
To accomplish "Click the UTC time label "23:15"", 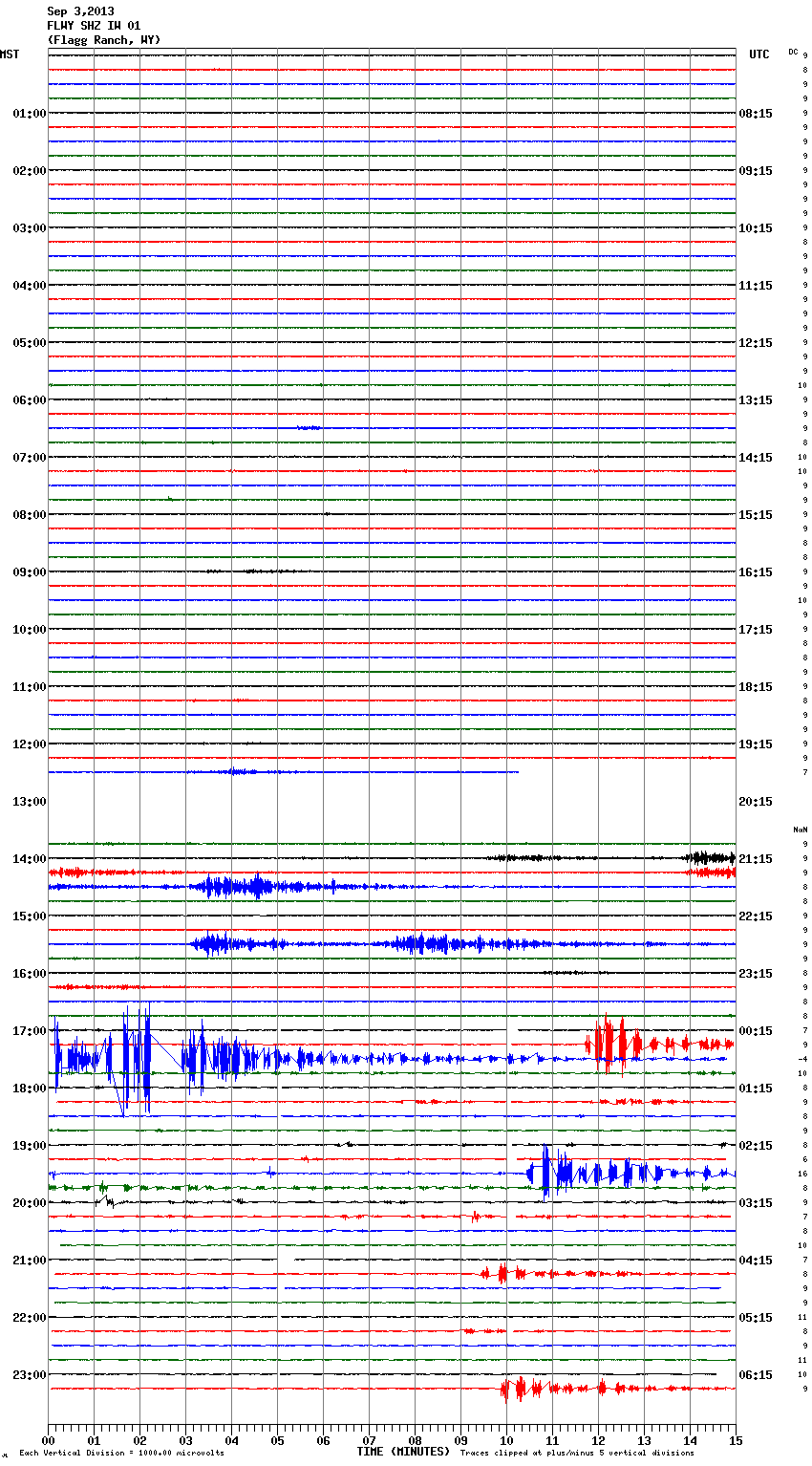I will [x=756, y=974].
